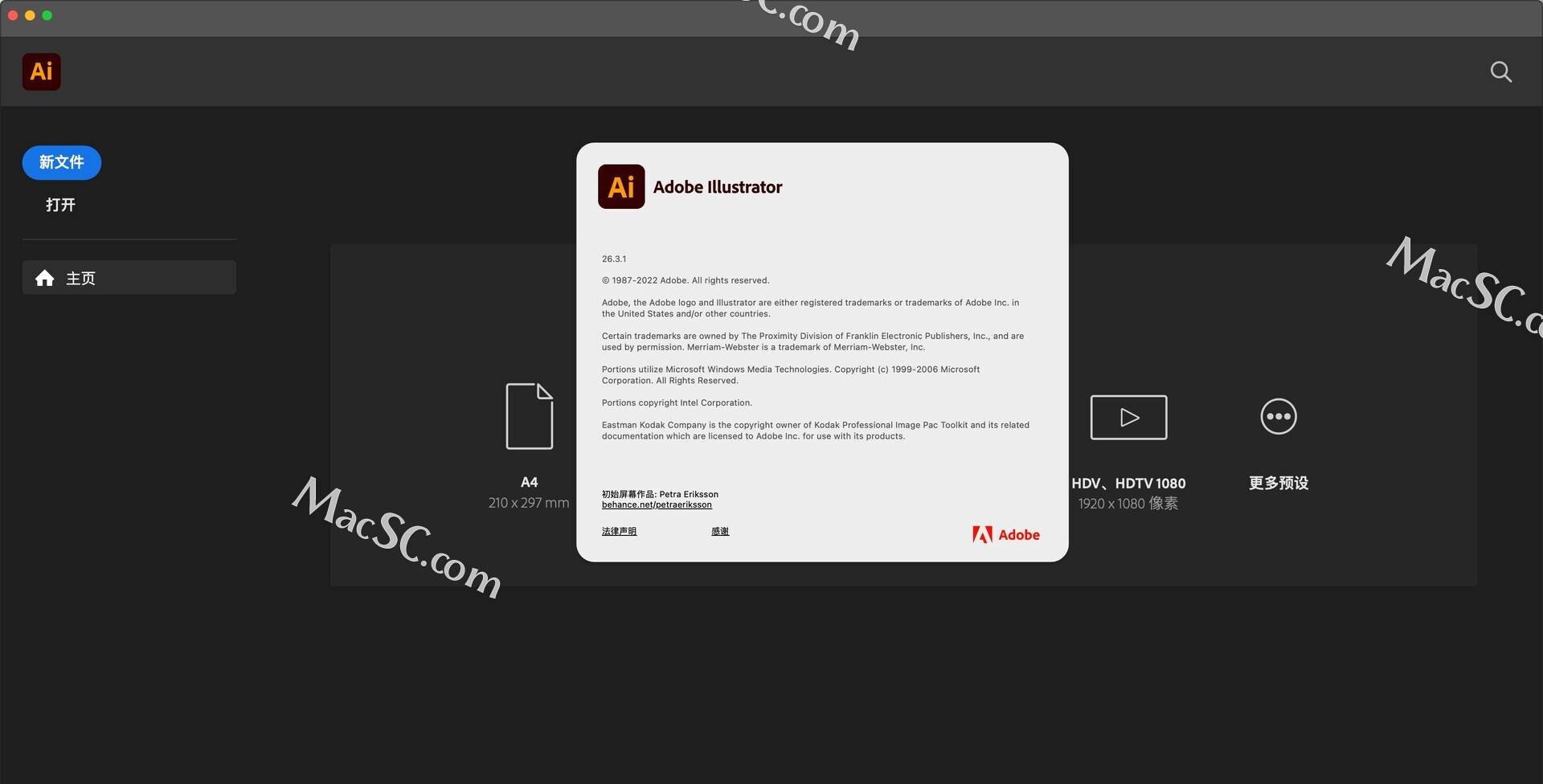Click the Adobe Illustrator dialog title
Image resolution: width=1543 pixels, height=784 pixels.
pyautogui.click(x=718, y=187)
